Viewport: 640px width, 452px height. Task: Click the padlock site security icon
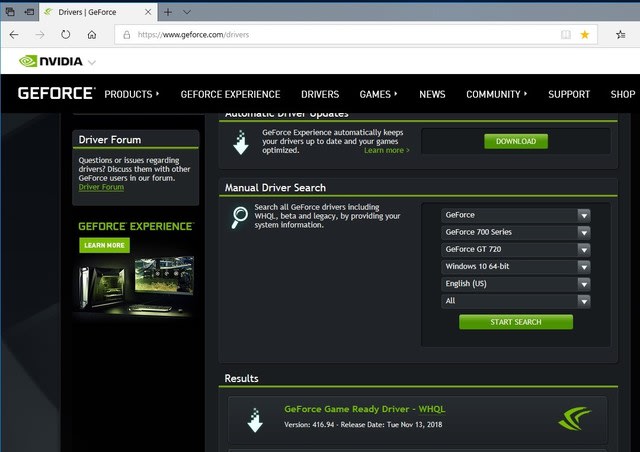click(127, 35)
